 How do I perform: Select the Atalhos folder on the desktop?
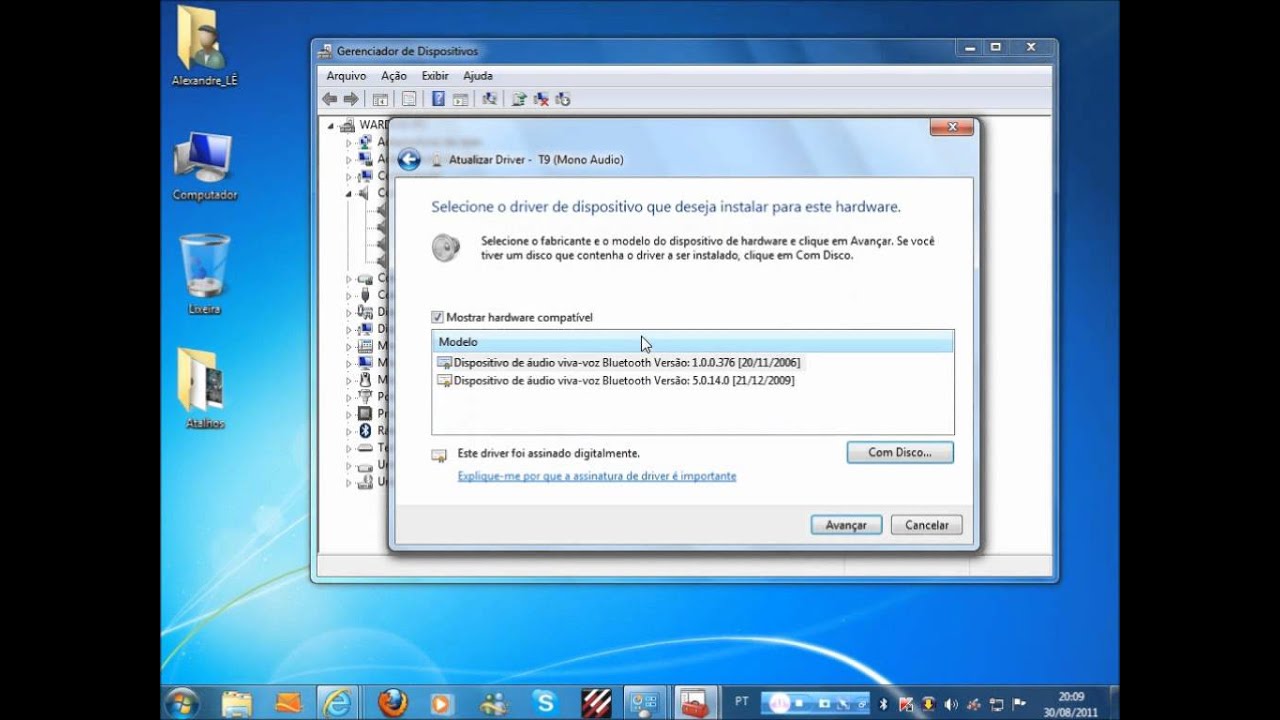(205, 388)
